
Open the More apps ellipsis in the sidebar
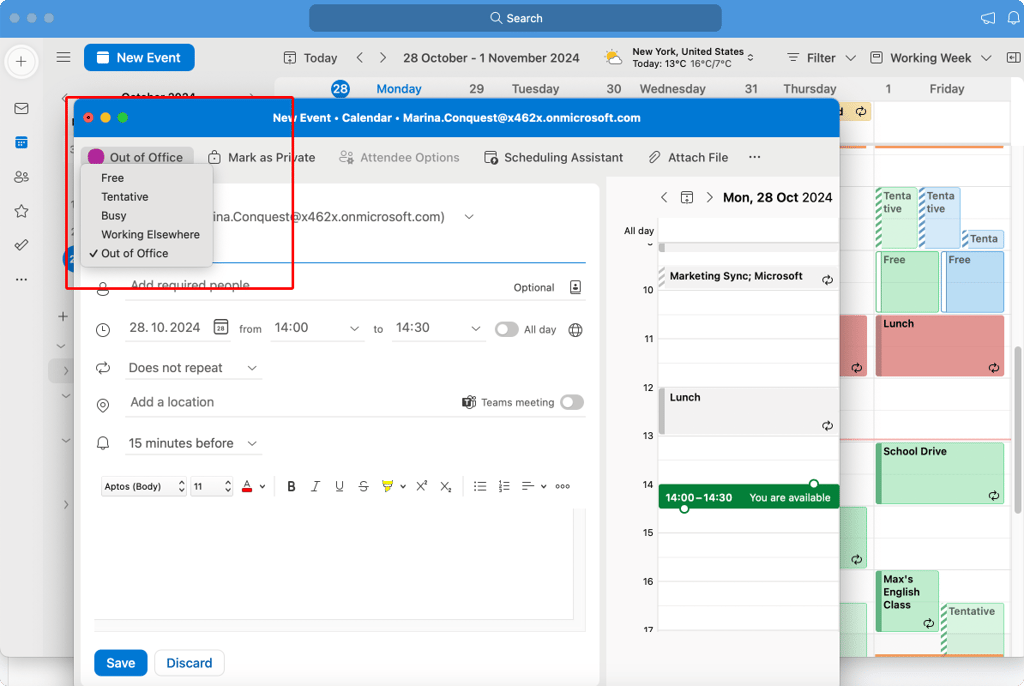[22, 280]
